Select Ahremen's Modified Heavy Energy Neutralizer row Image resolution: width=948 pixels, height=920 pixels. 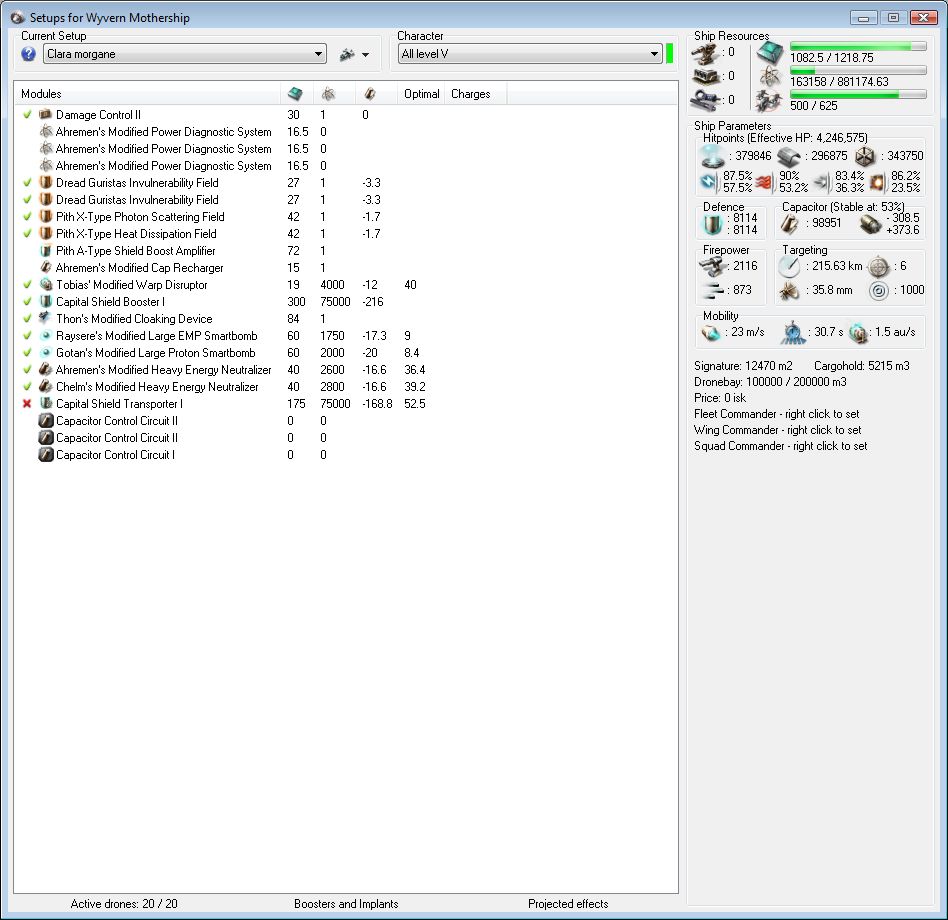pos(346,369)
